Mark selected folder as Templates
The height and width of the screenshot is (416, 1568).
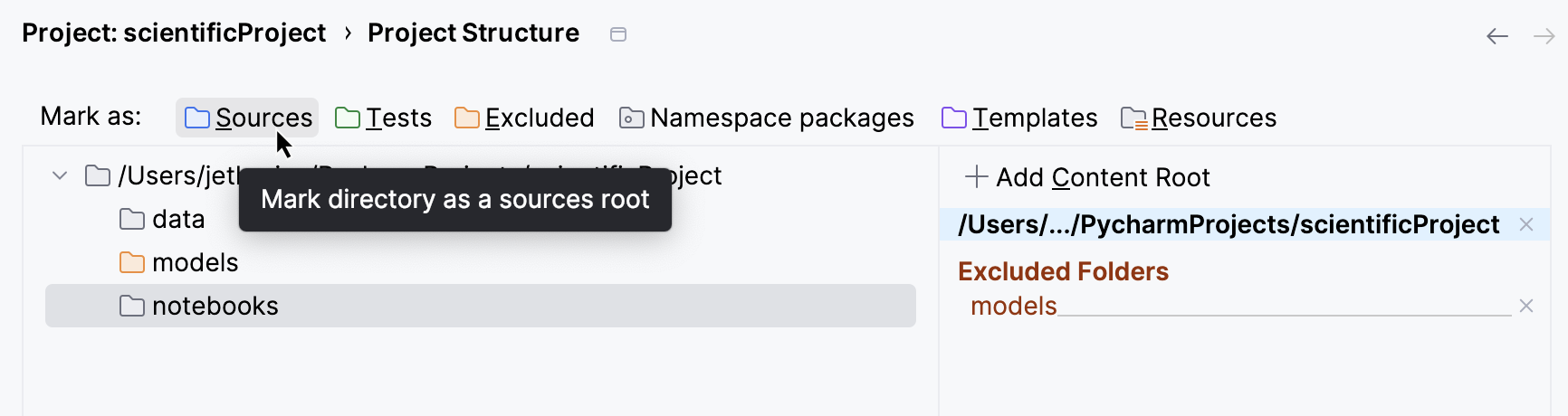pos(1019,118)
